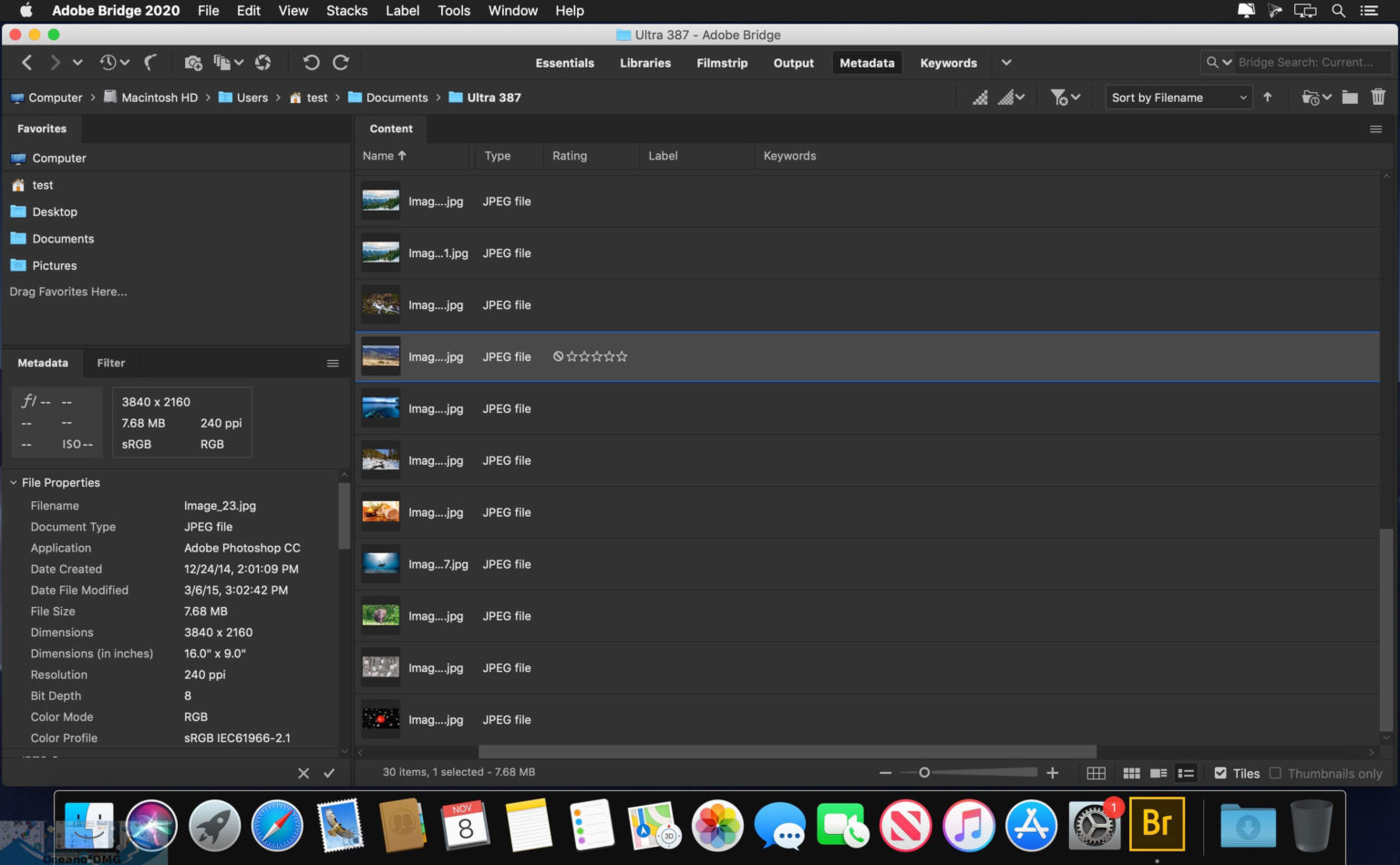This screenshot has height=865, width=1400.
Task: Uncheck the Tiles checkbox
Action: (1220, 773)
